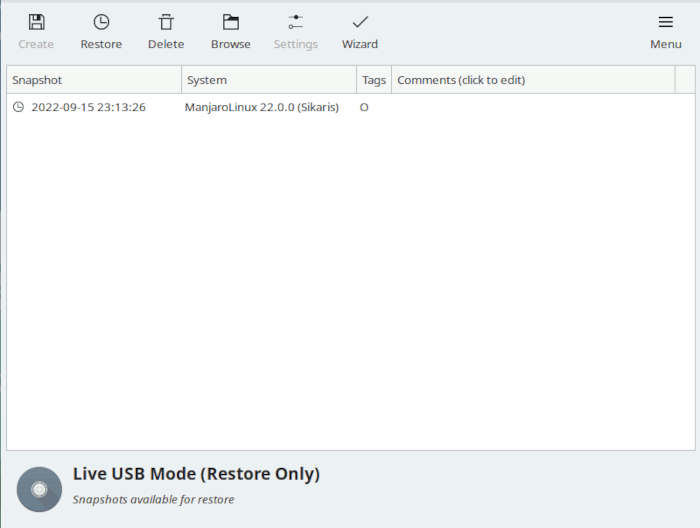Click the Comments (click to edit) header
Viewport: 700px width, 528px height.
(x=533, y=80)
